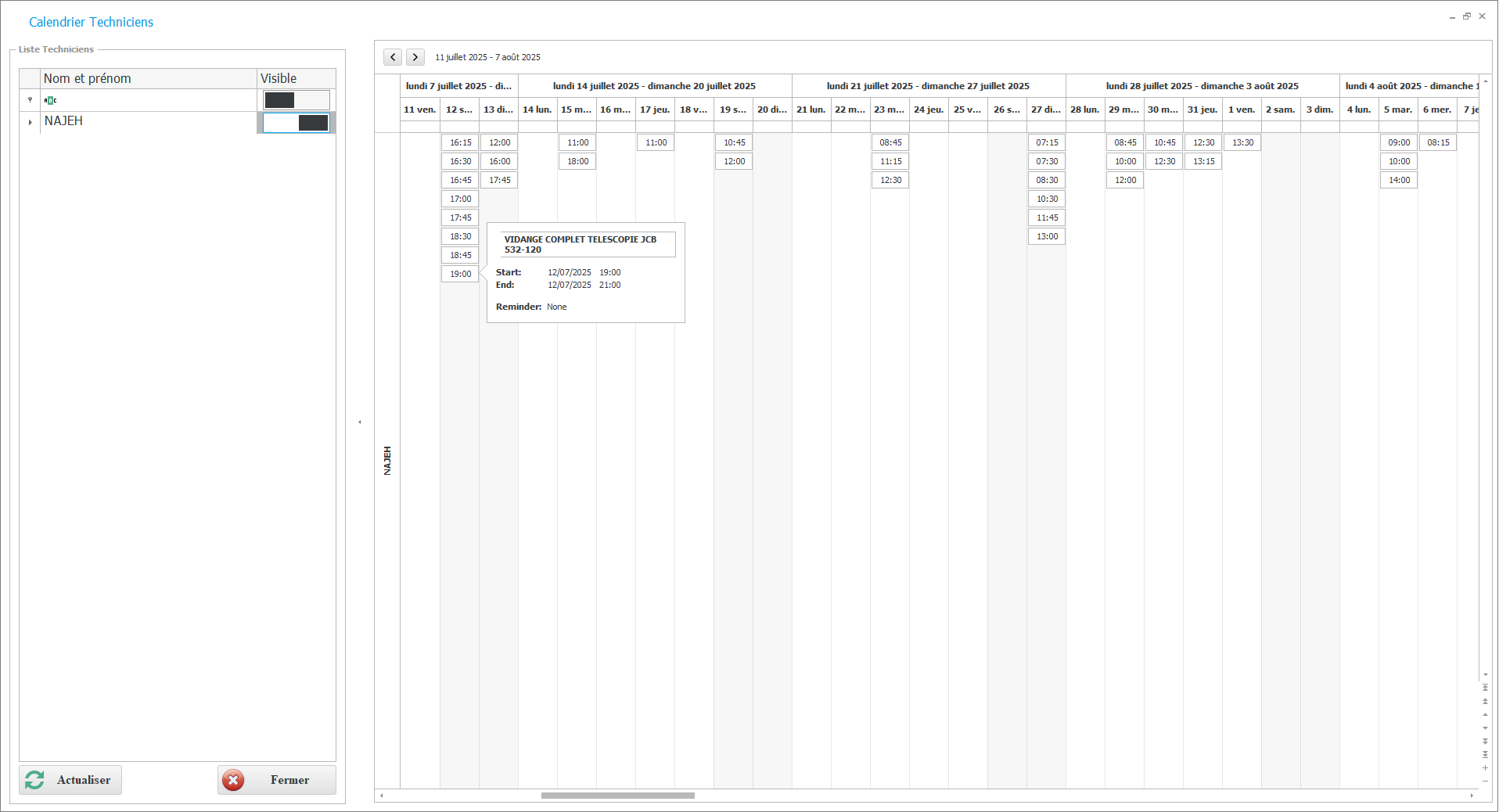Screen dimensions: 1499x812
Task: Jump to first row using top arrow icon
Action: pos(1485,688)
